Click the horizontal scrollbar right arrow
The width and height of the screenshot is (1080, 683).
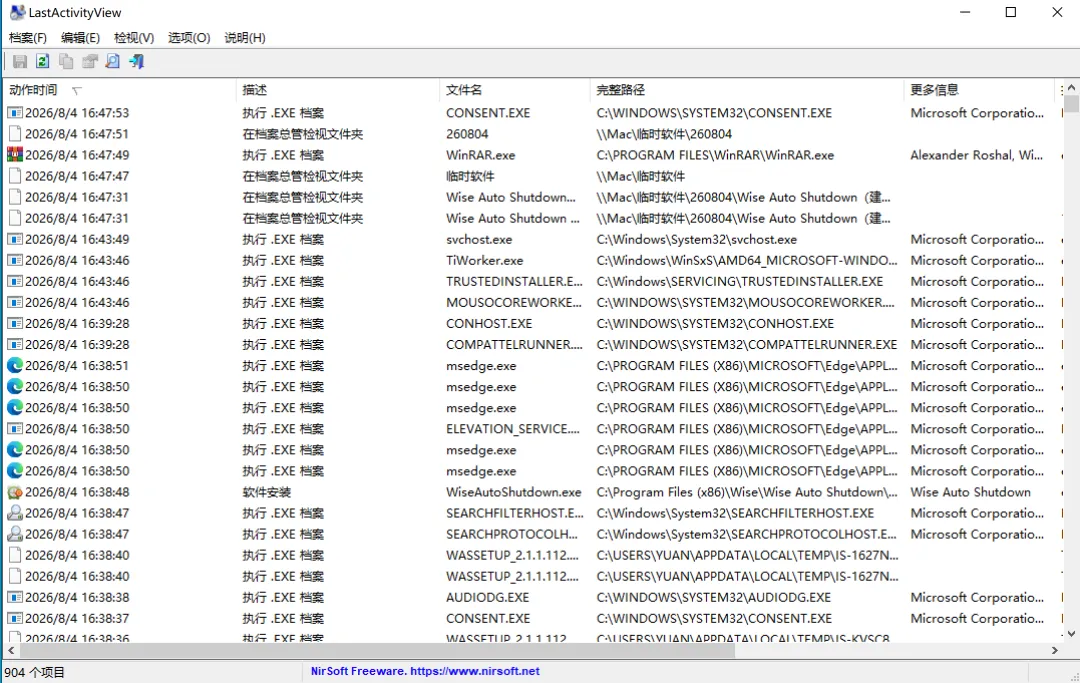click(x=1055, y=650)
